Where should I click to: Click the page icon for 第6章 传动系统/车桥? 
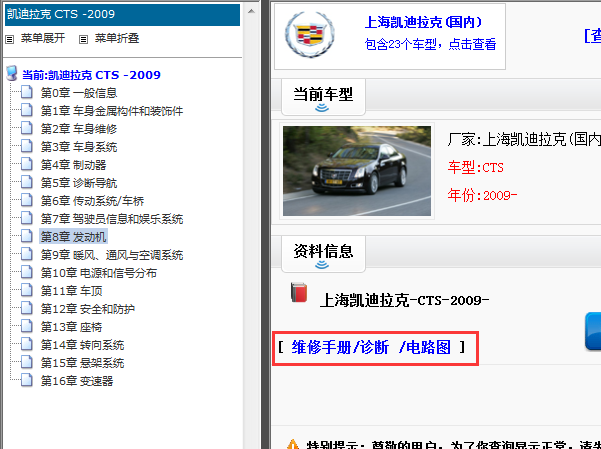[x=27, y=201]
